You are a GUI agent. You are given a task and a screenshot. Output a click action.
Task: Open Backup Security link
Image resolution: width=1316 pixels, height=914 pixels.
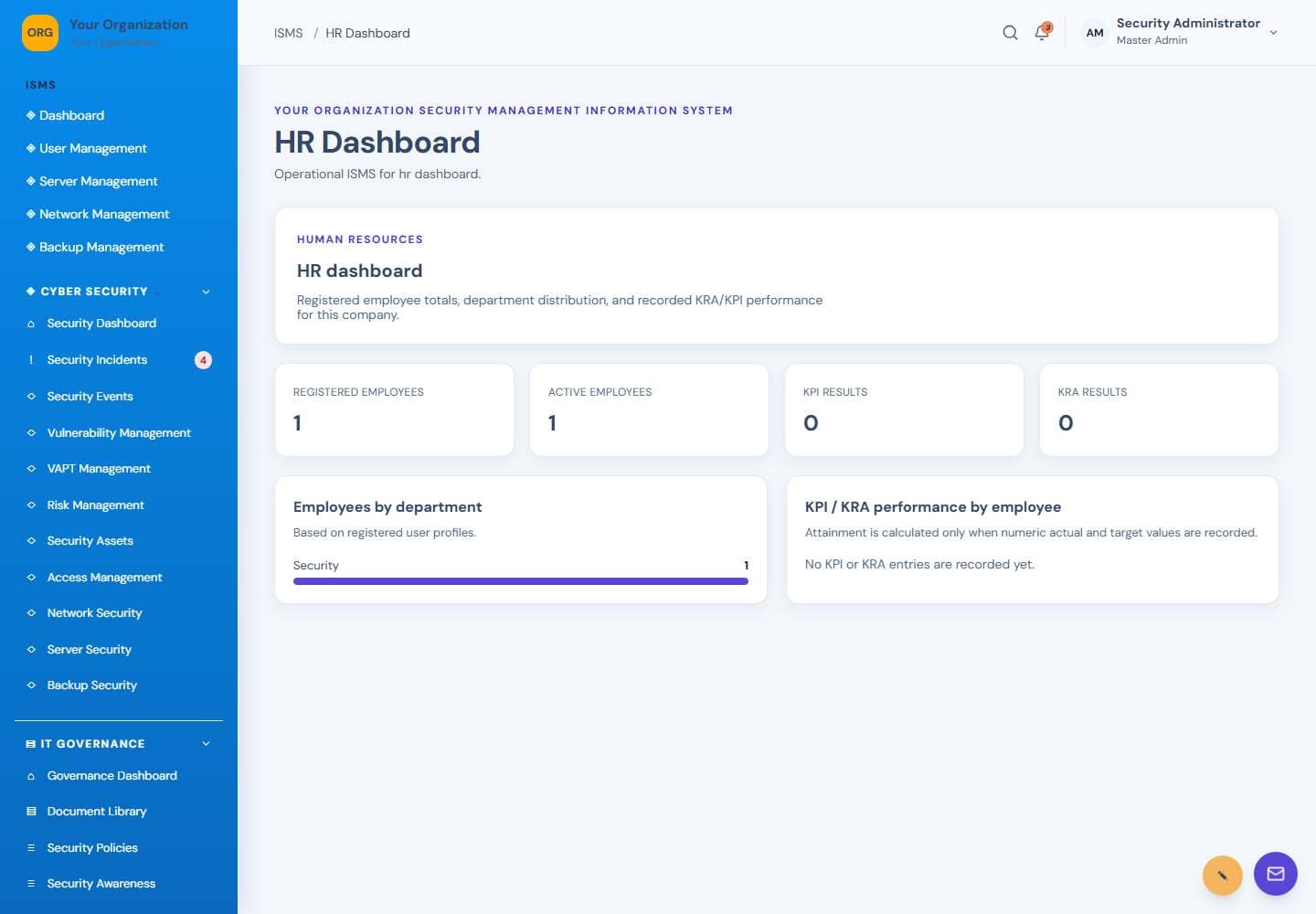[119, 685]
